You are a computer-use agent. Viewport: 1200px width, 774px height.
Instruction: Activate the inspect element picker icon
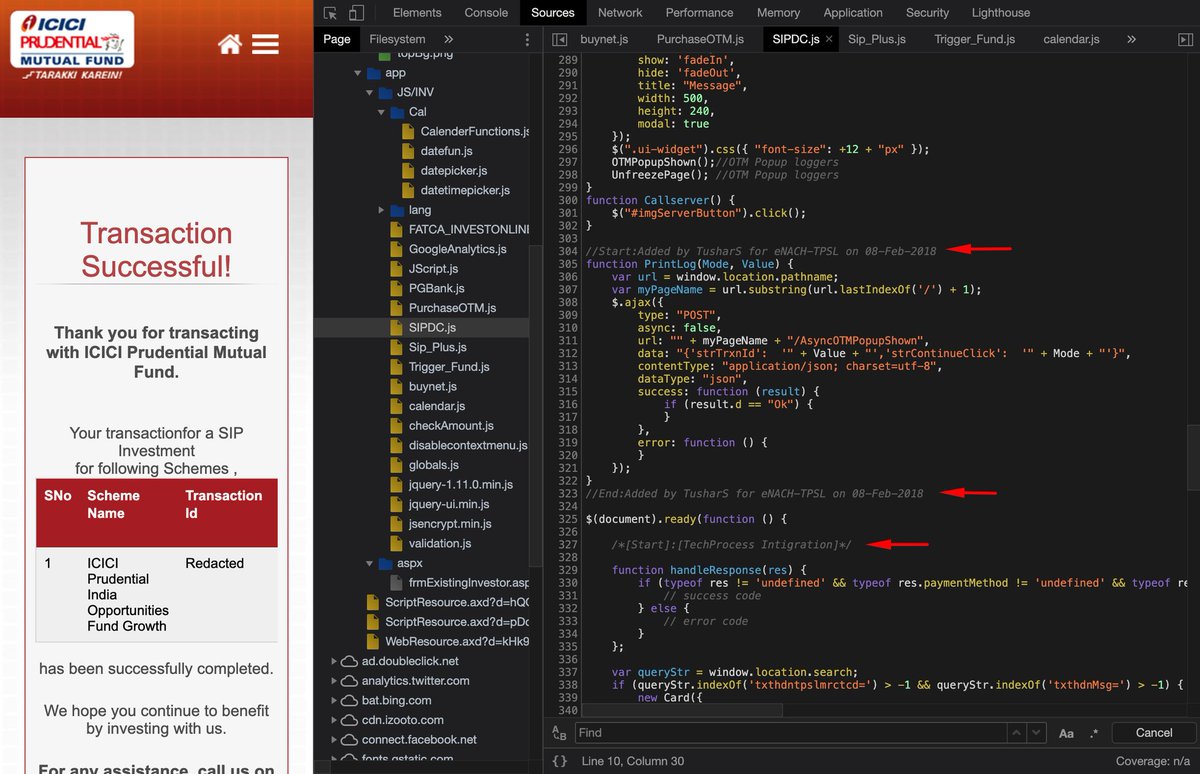(331, 13)
